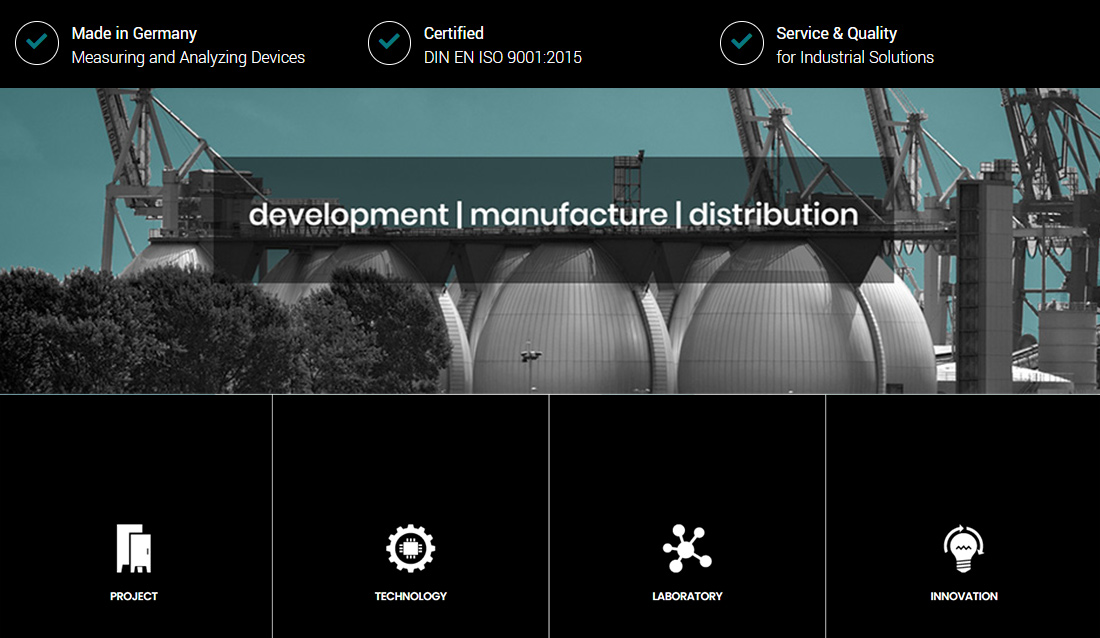Click the Measuring and Analyzing Devices text

[188, 58]
